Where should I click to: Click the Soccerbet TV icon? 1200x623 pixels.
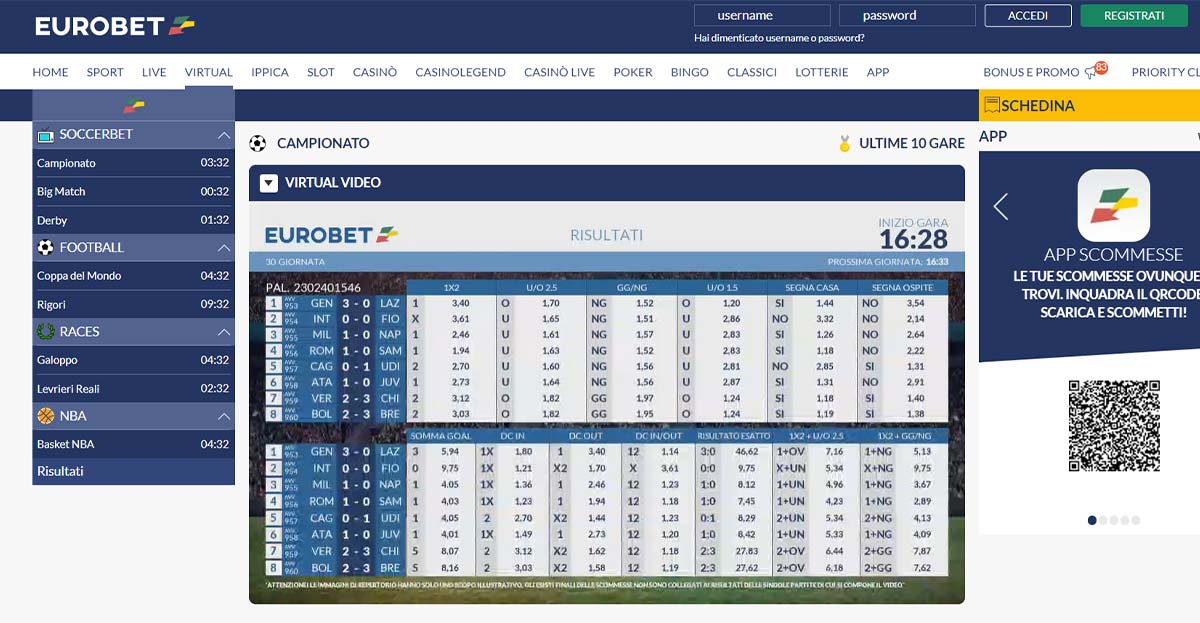click(x=45, y=135)
